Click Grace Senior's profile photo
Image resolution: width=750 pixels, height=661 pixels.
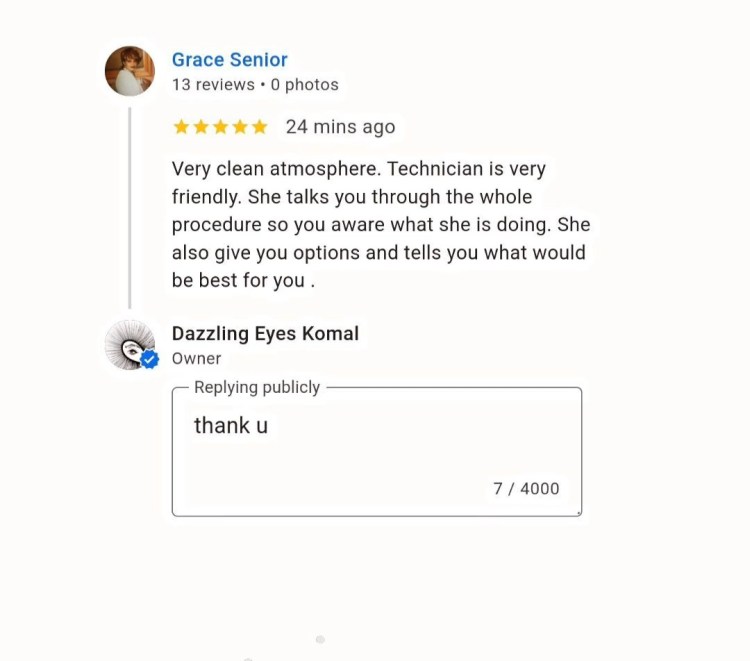click(130, 71)
